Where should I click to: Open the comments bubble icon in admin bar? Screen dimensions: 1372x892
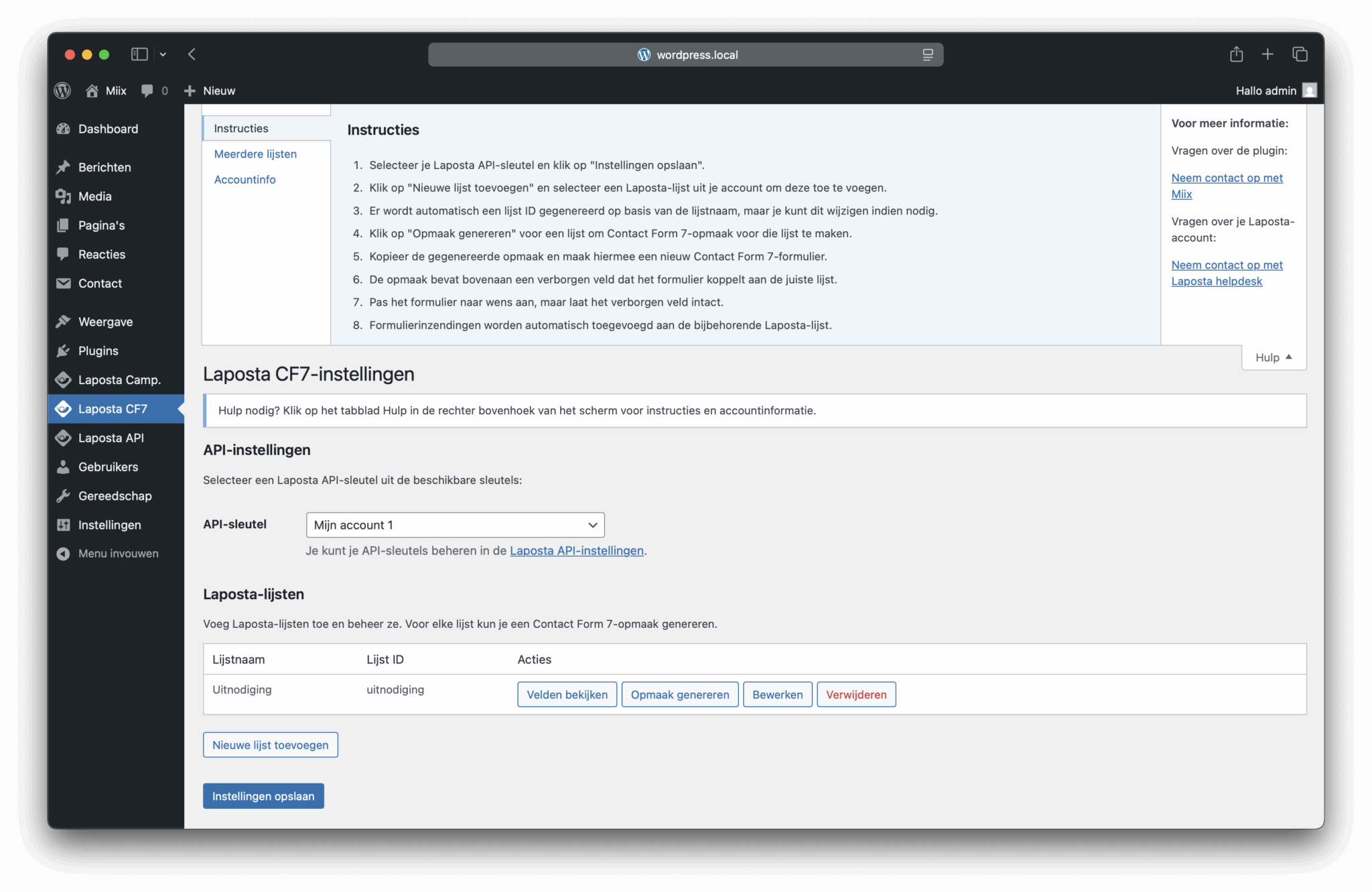point(147,90)
